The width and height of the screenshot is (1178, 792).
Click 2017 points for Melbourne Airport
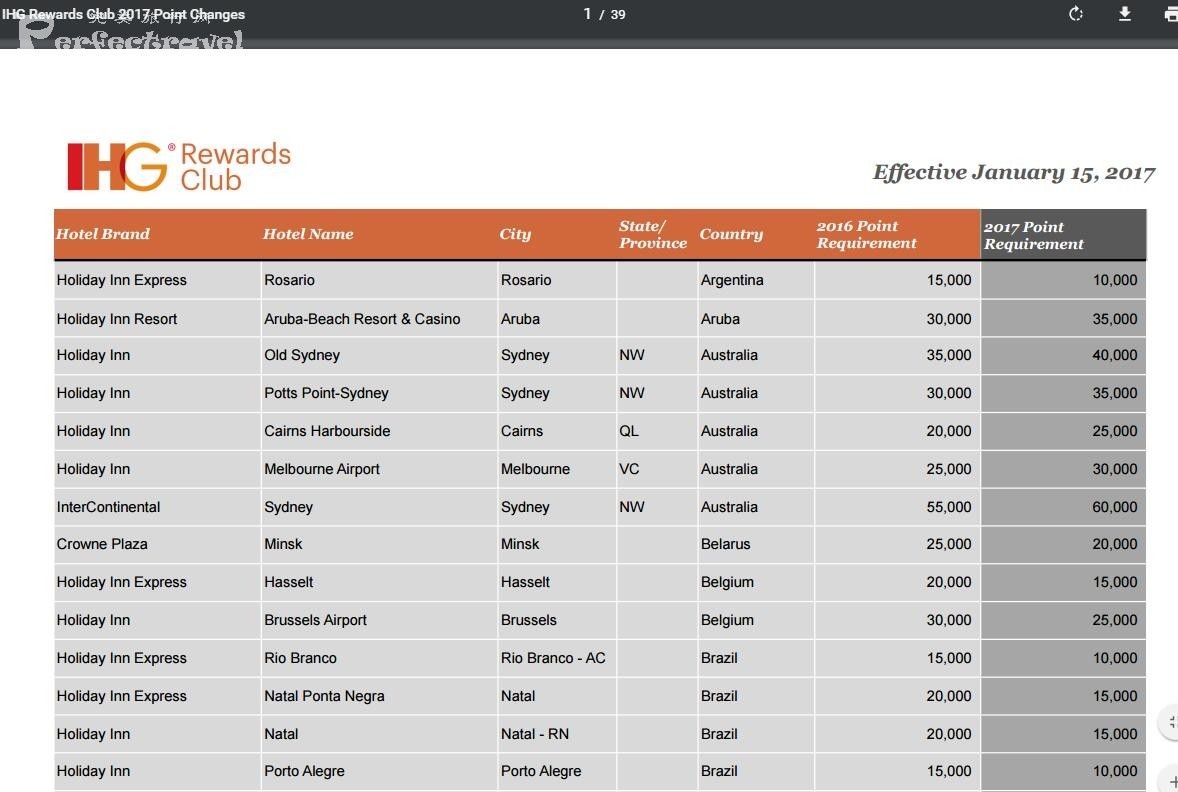(x=1115, y=469)
